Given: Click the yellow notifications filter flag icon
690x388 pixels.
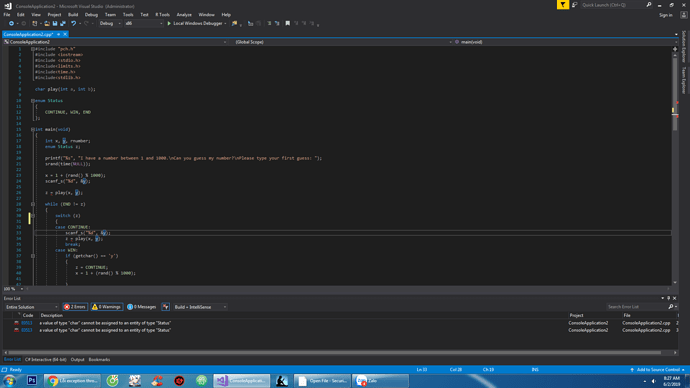Looking at the screenshot, I should (x=563, y=5).
